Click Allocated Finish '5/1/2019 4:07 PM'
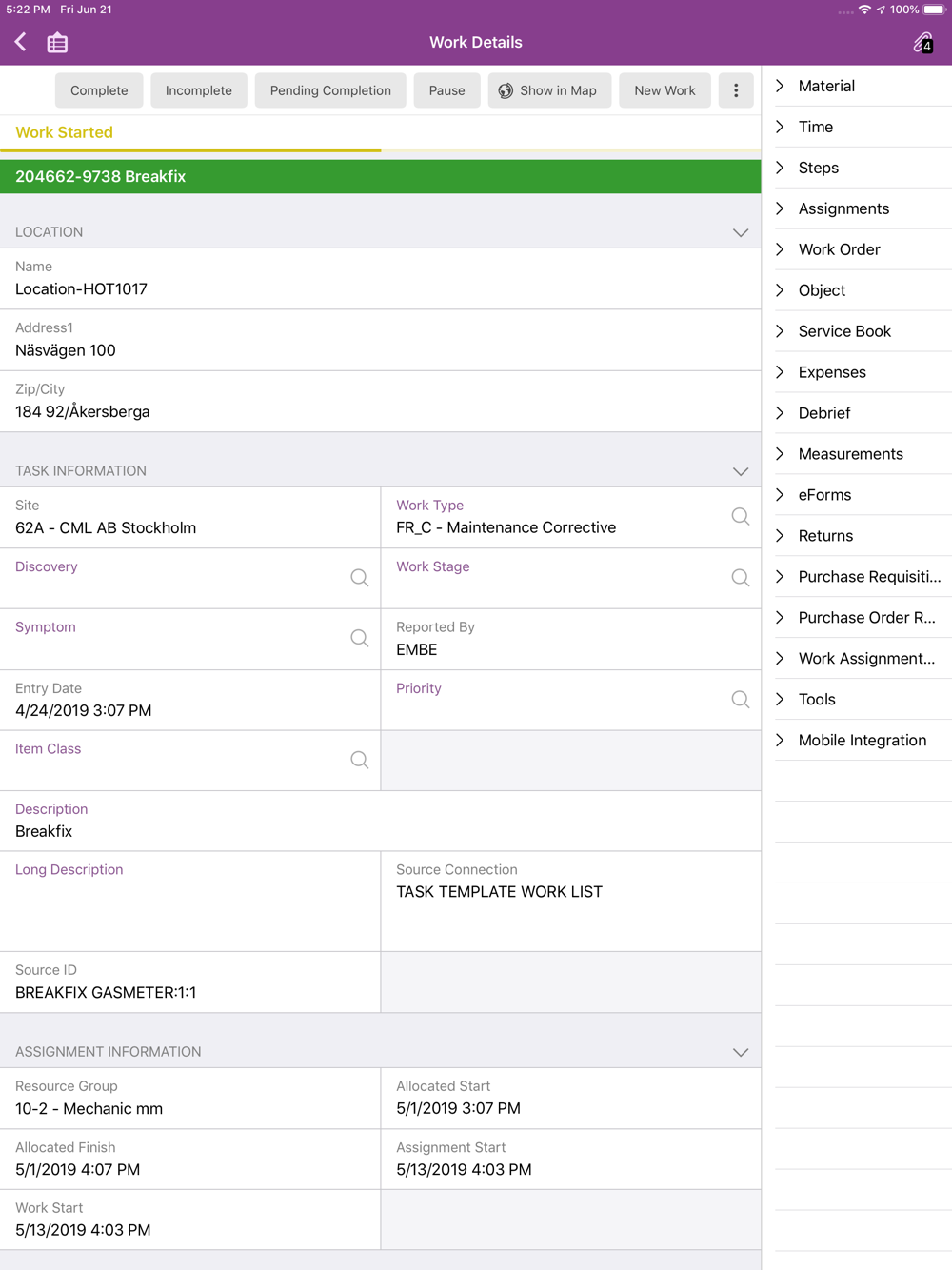Image resolution: width=952 pixels, height=1270 pixels. click(77, 1170)
